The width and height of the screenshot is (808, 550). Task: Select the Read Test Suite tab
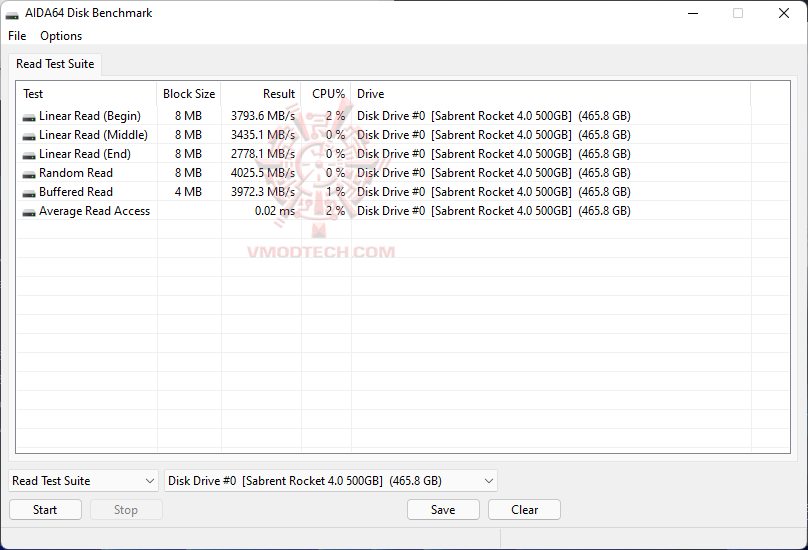55,64
